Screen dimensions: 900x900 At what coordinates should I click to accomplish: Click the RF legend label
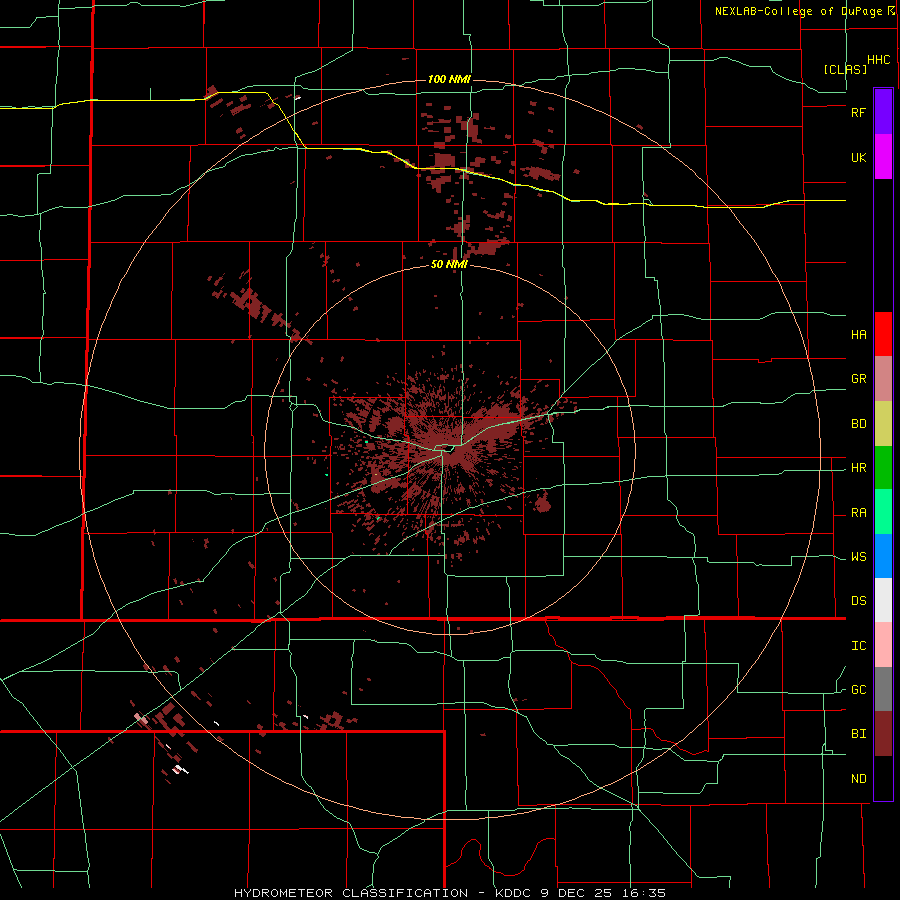858,112
